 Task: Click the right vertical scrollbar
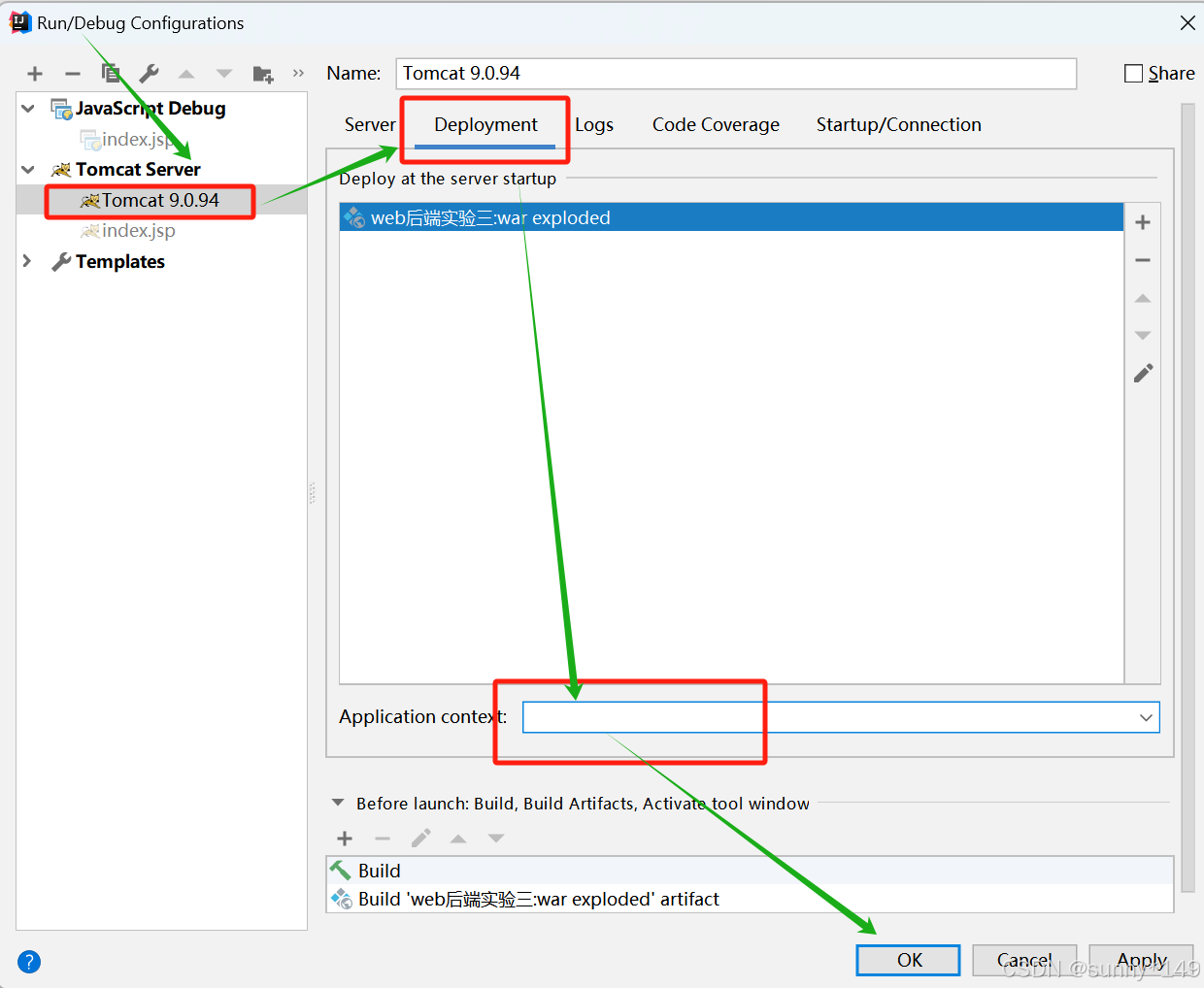1187,497
